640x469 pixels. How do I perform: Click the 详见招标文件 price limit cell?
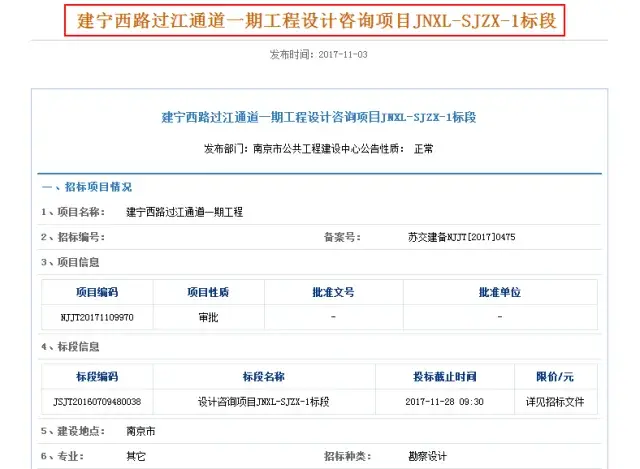555,402
